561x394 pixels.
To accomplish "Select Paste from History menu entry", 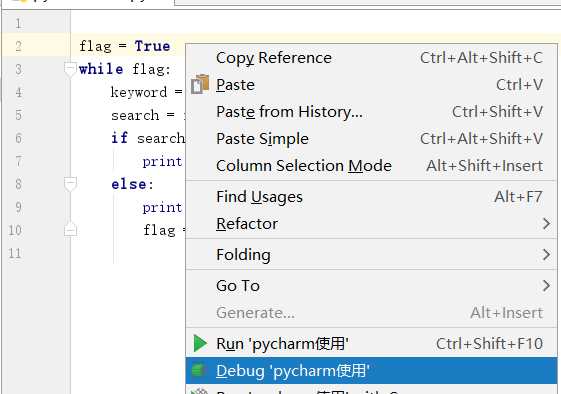I will pyautogui.click(x=371, y=112).
